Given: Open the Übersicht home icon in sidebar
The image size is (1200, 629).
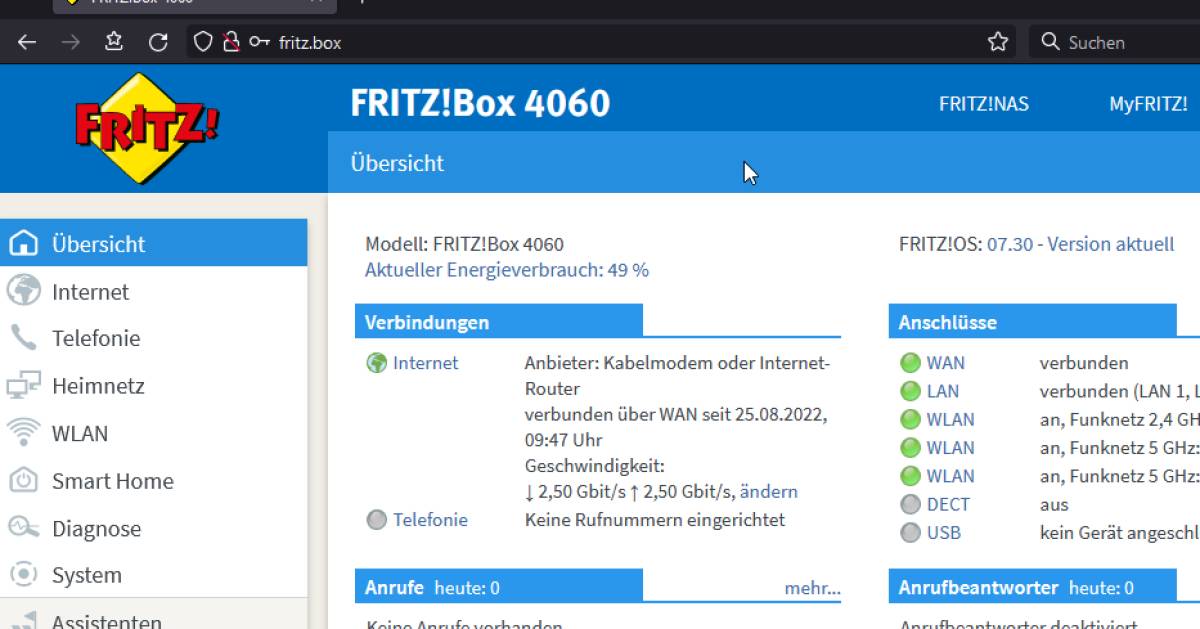Looking at the screenshot, I should (x=22, y=243).
